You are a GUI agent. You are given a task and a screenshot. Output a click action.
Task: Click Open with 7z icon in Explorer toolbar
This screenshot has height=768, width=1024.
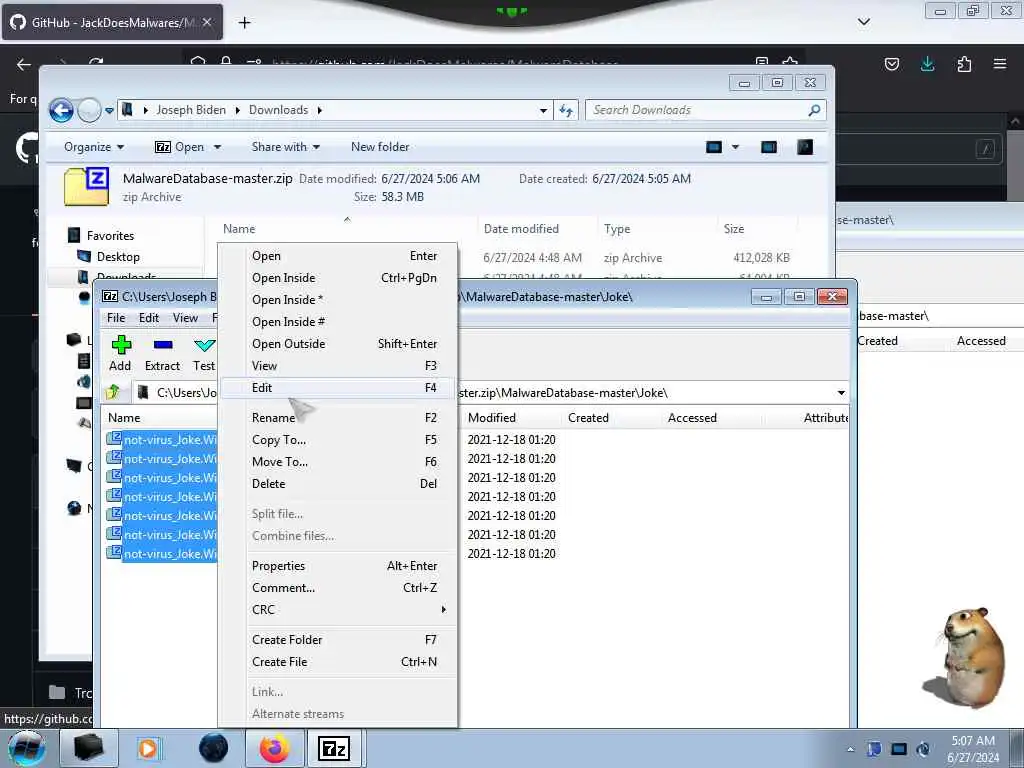pyautogui.click(x=180, y=147)
